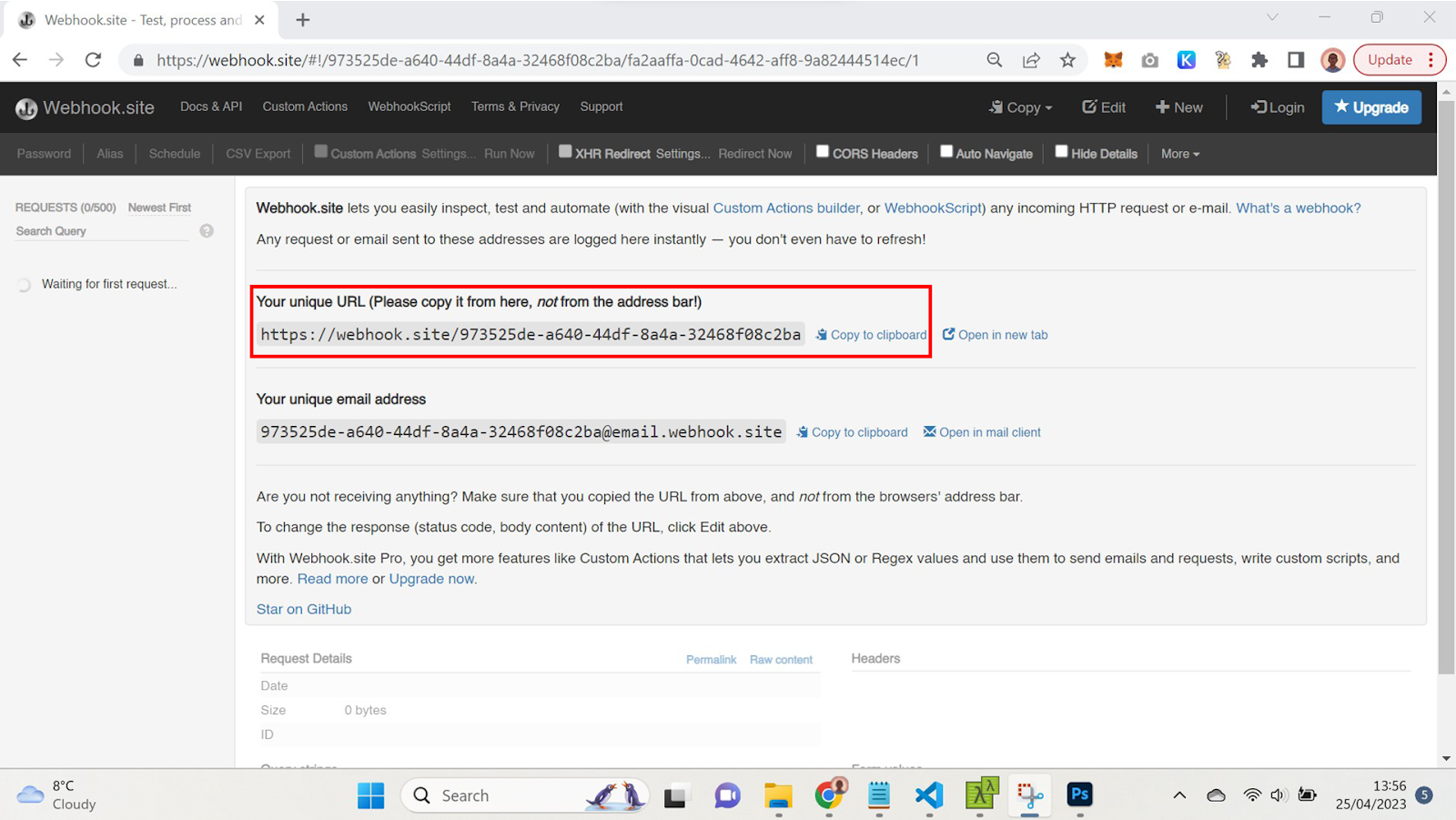The height and width of the screenshot is (820, 1456).
Task: Click the Webhook.site logo icon
Action: coord(26,108)
